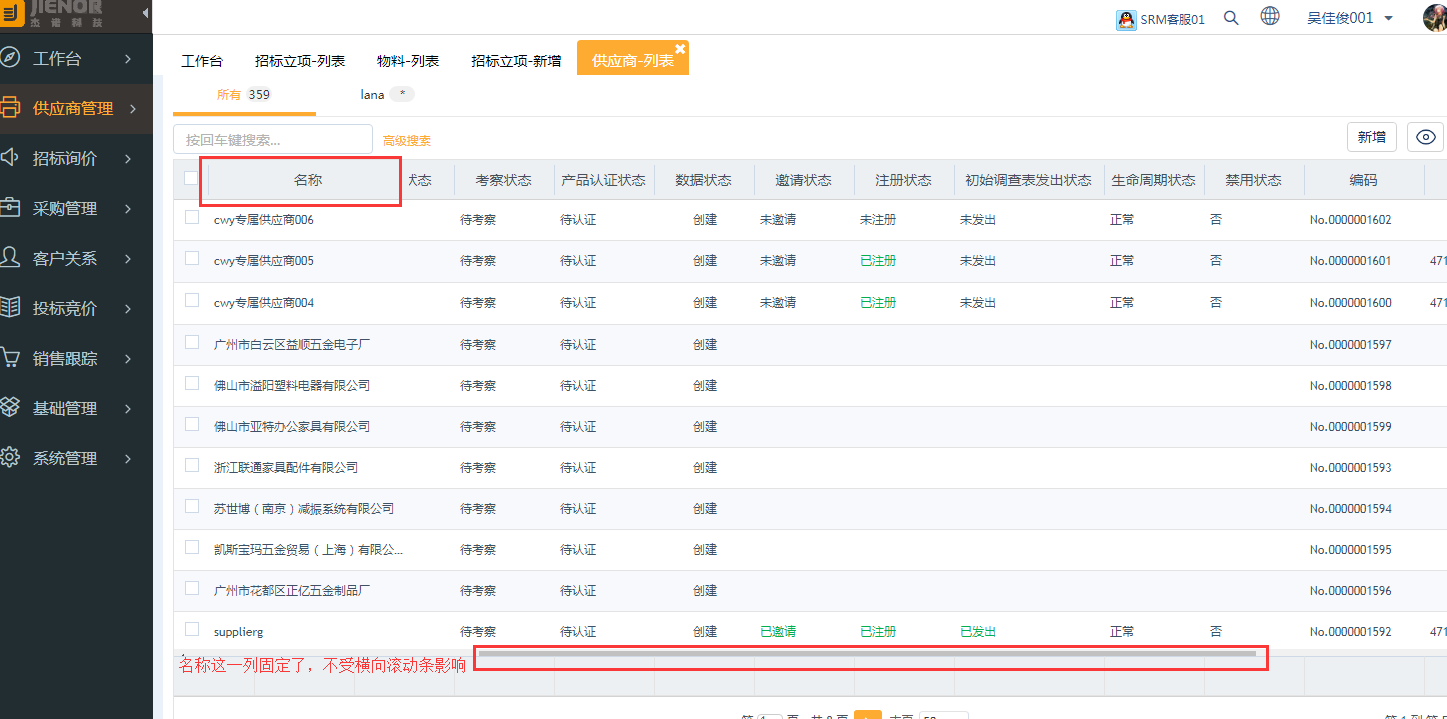Collapse the sidebar with the top arrow
1447x719 pixels.
click(146, 13)
